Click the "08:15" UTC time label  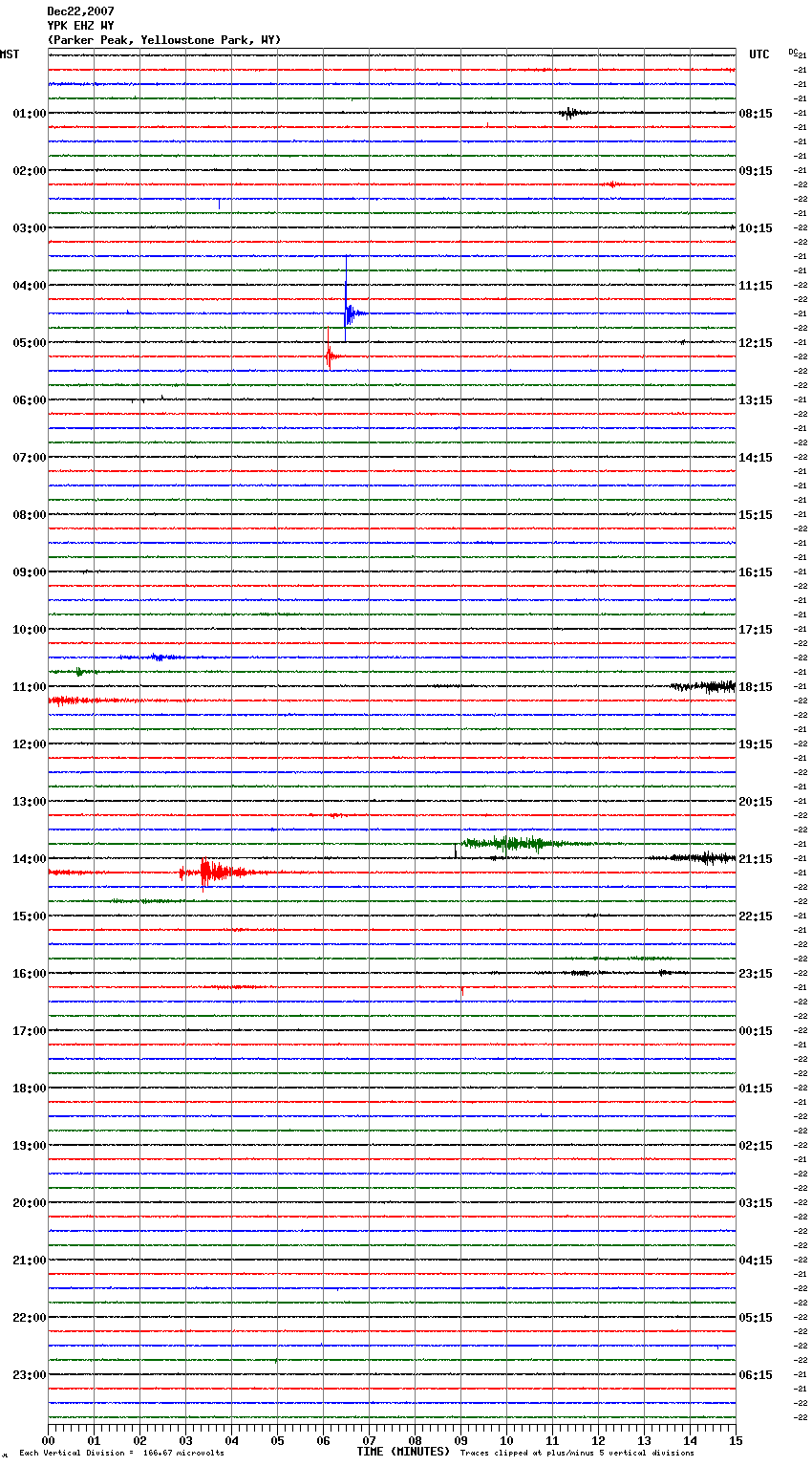tap(756, 114)
